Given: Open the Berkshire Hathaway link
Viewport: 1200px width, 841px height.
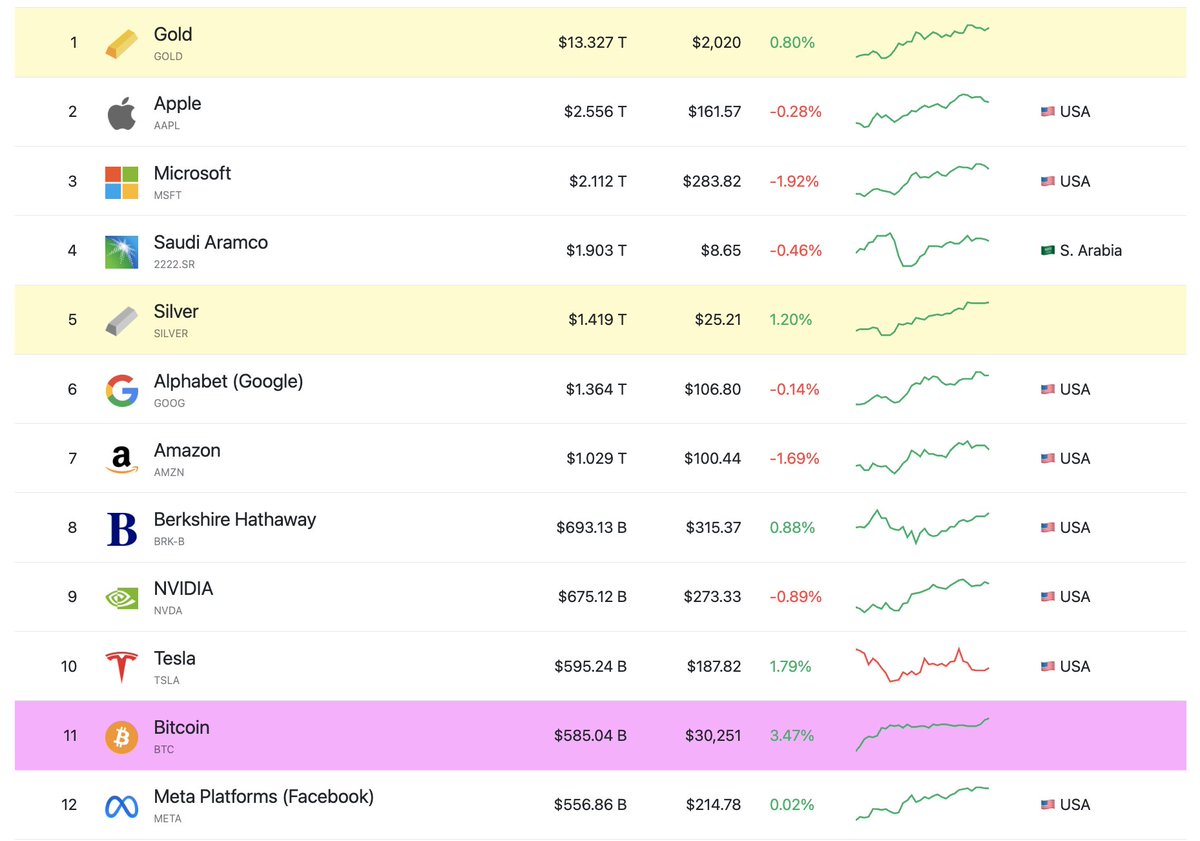Looking at the screenshot, I should pyautogui.click(x=235, y=519).
